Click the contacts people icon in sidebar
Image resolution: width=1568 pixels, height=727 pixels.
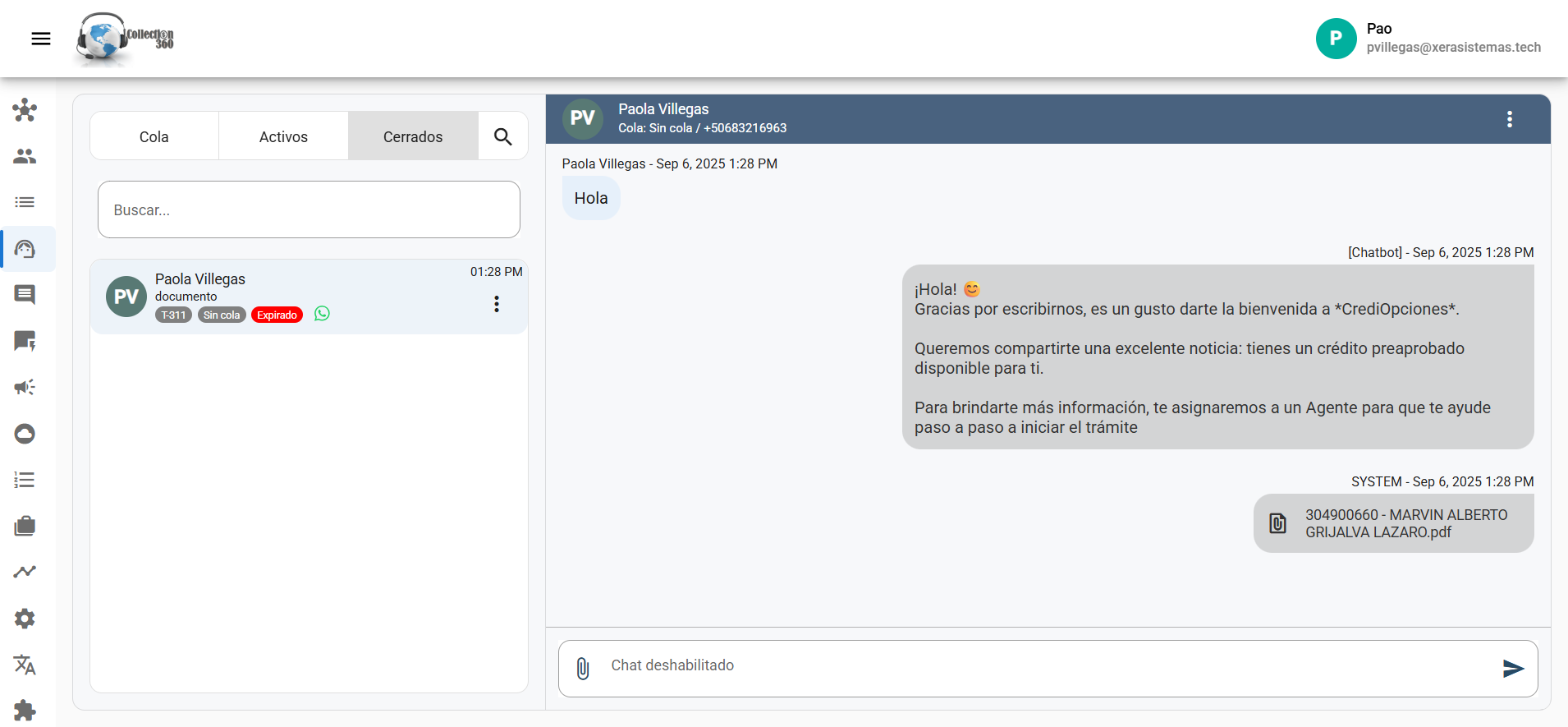click(25, 156)
